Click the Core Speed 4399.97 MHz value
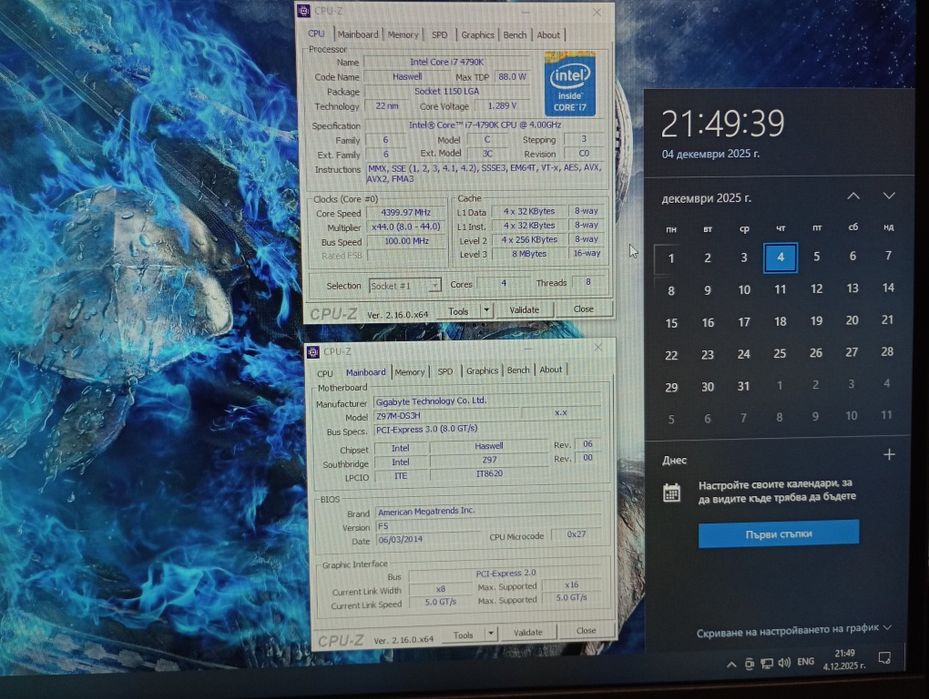The height and width of the screenshot is (699, 929). 406,212
